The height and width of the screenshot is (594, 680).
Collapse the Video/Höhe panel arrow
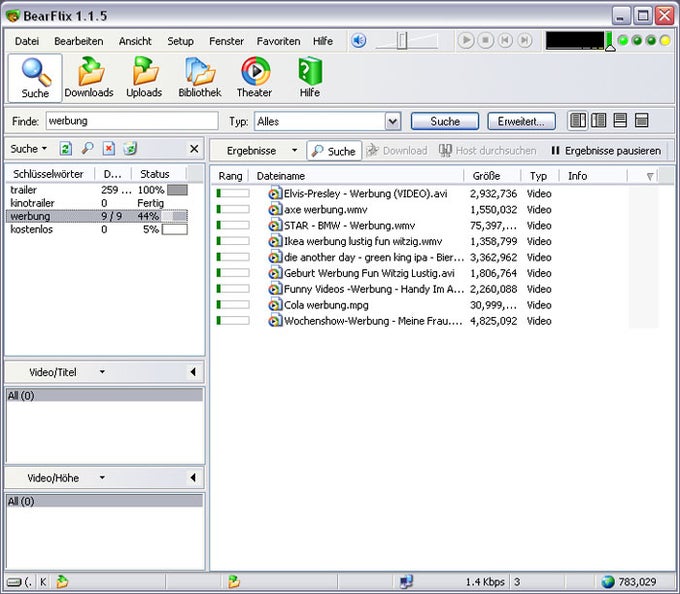point(193,477)
